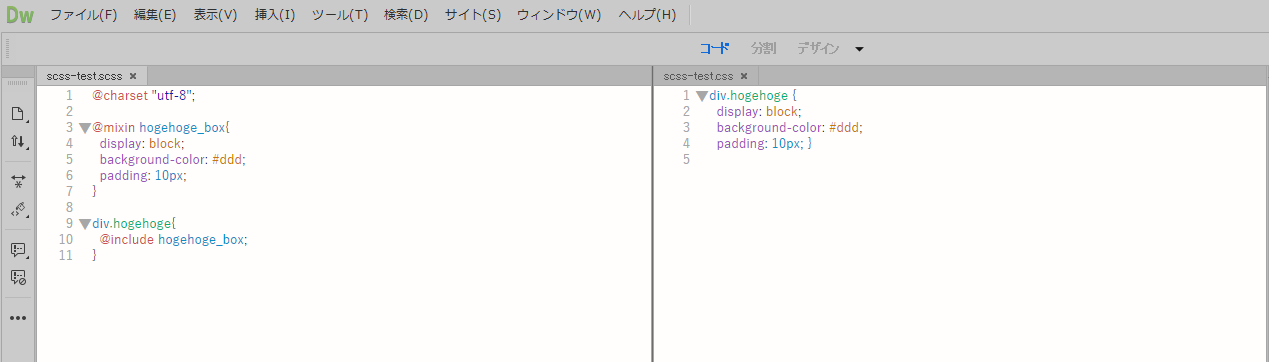This screenshot has width=1269, height=362.
Task: Click the @include hogehoge_box; line
Action: [x=173, y=239]
